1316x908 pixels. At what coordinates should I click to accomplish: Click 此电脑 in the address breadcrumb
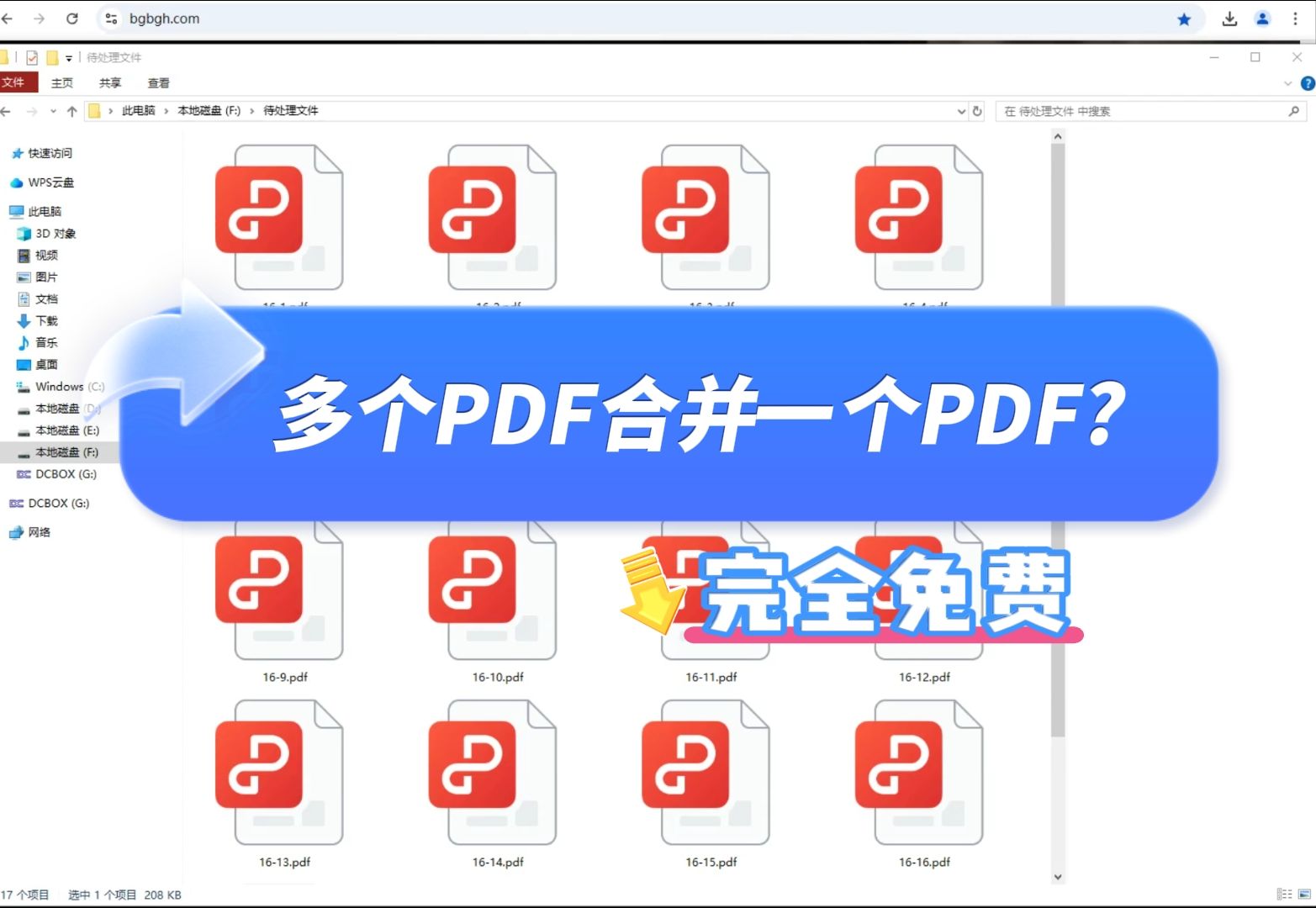139,111
